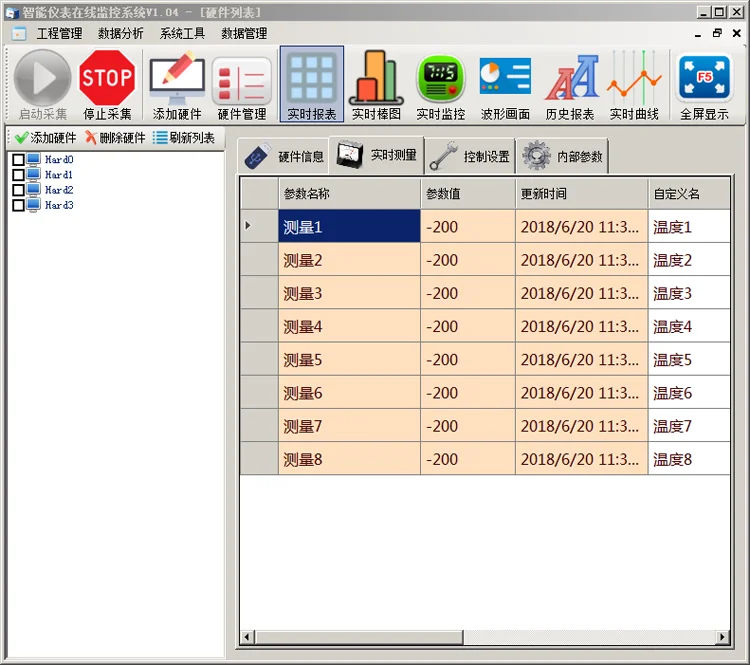750x665 pixels.
Task: Open 实时监控 digital meter icon
Action: 441,78
